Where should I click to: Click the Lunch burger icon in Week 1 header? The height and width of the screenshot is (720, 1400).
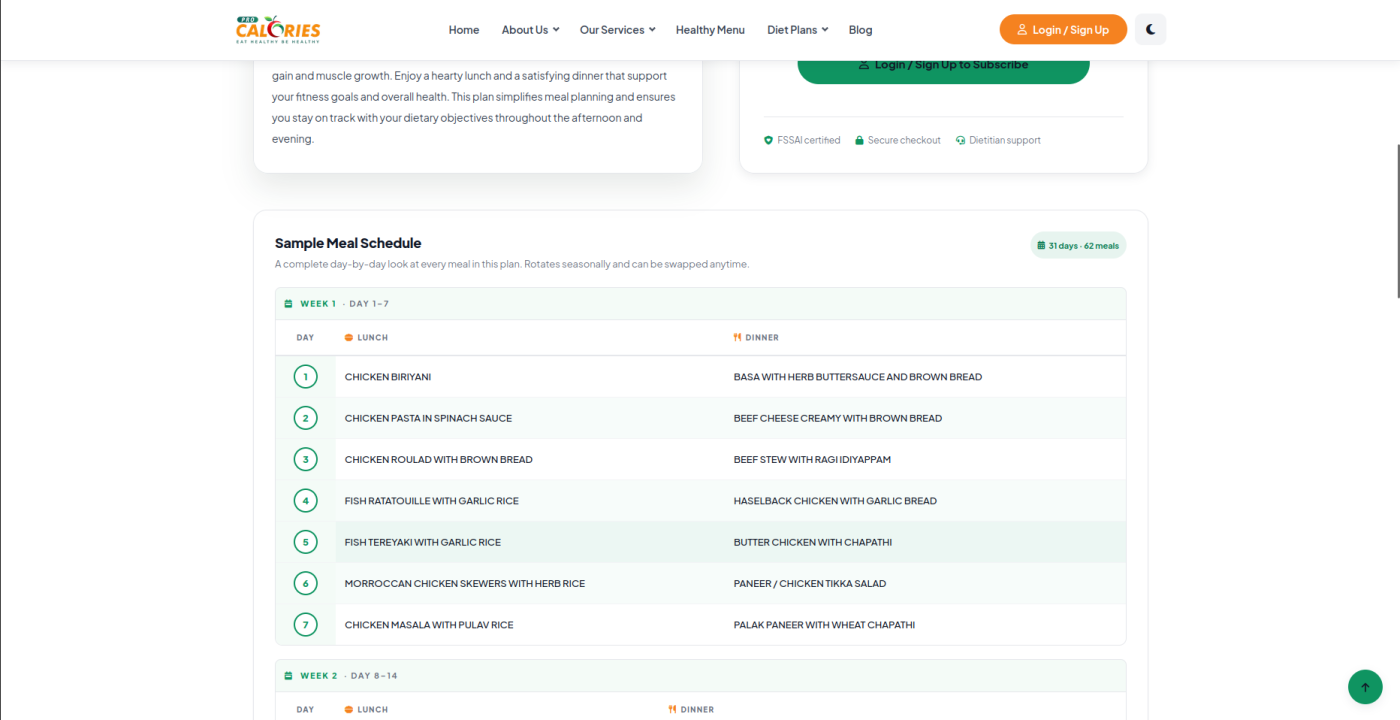pos(349,338)
